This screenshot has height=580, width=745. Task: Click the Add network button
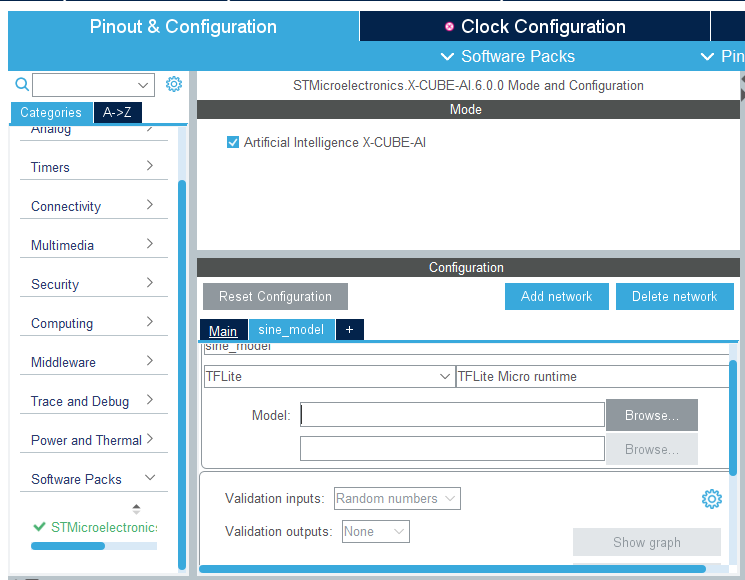click(556, 296)
